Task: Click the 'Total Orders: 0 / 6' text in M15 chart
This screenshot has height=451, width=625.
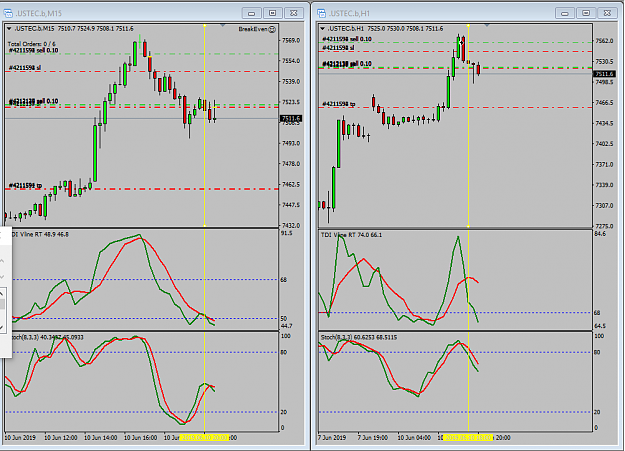Action: tap(31, 44)
